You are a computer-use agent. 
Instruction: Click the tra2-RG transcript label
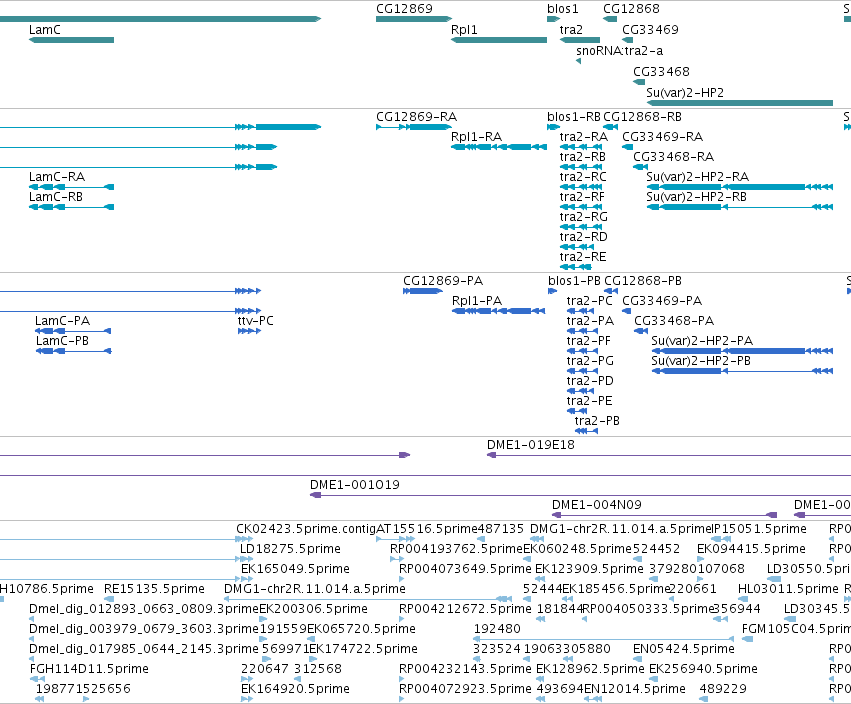click(583, 217)
